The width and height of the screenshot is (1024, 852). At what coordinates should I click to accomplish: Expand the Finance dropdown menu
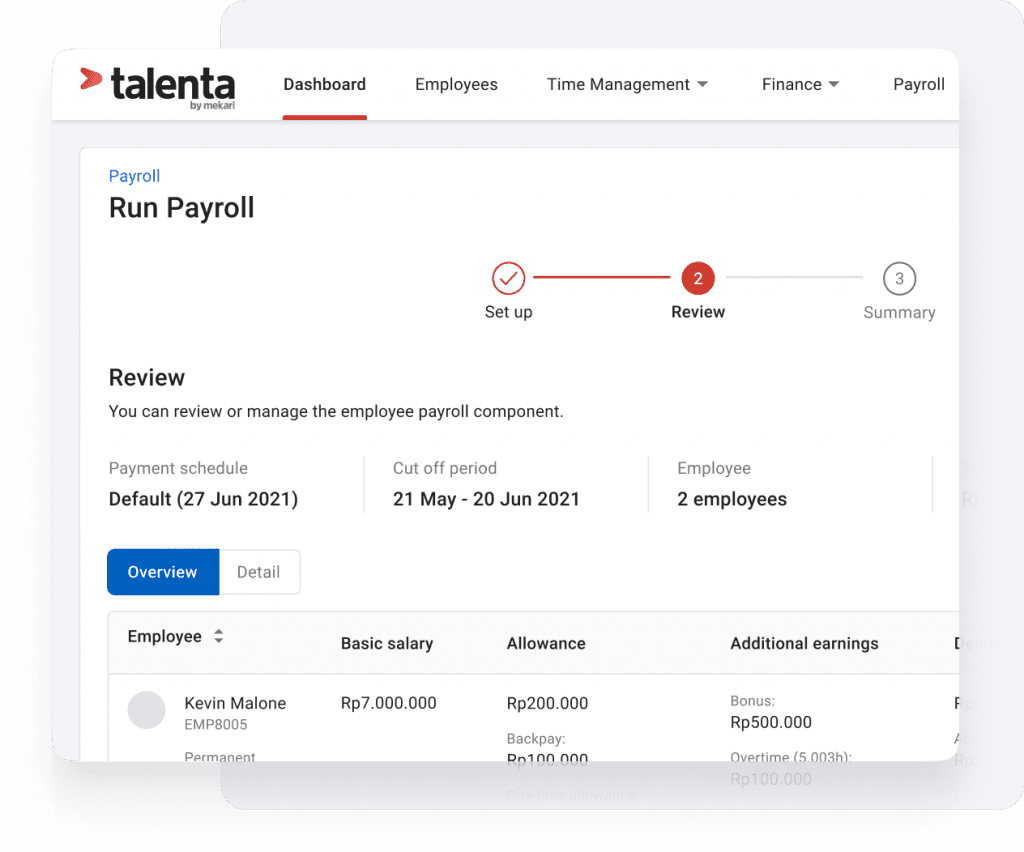click(x=800, y=84)
